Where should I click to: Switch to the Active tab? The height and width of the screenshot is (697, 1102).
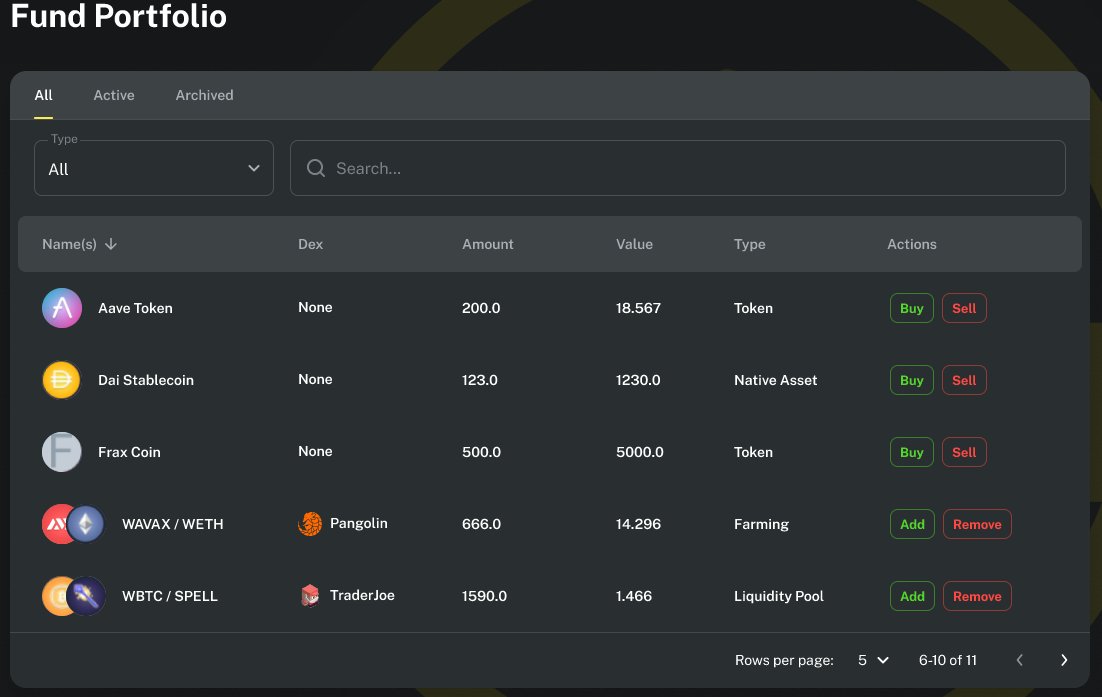(x=114, y=96)
